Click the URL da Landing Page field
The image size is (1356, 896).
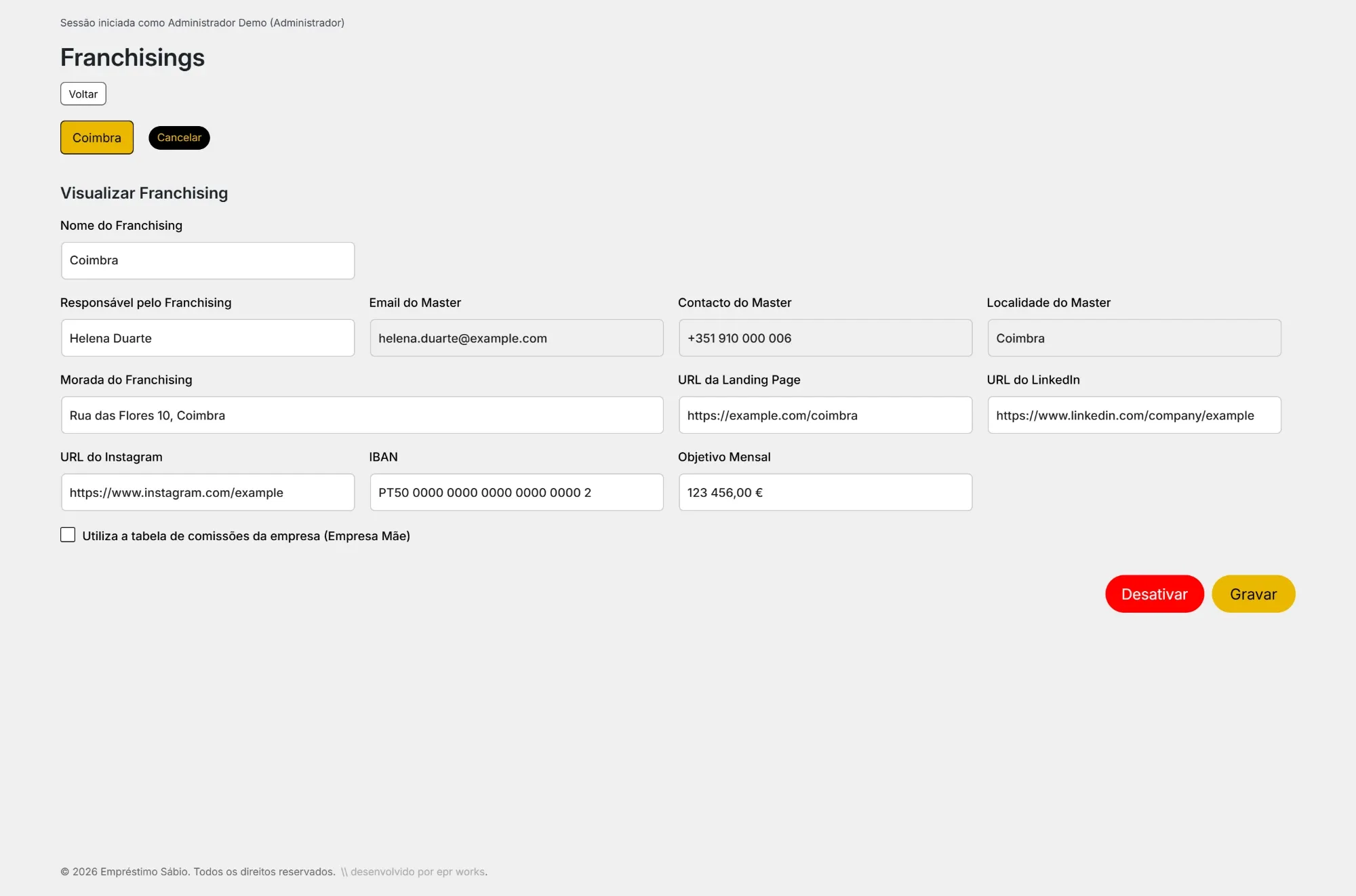[x=825, y=415]
